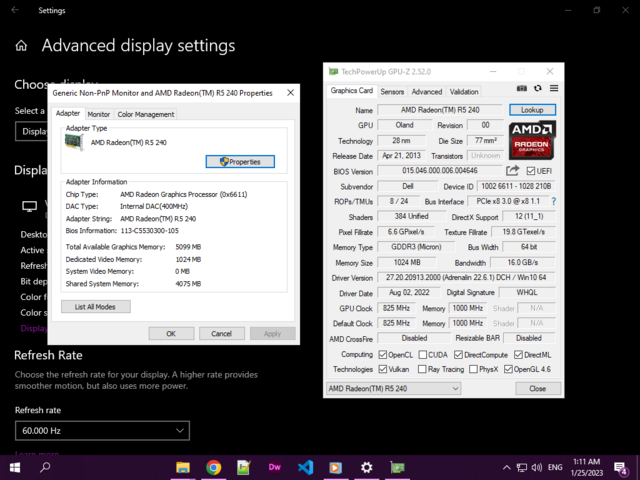This screenshot has width=640, height=480.
Task: Launch Google Chrome from the taskbar
Action: coord(214,467)
